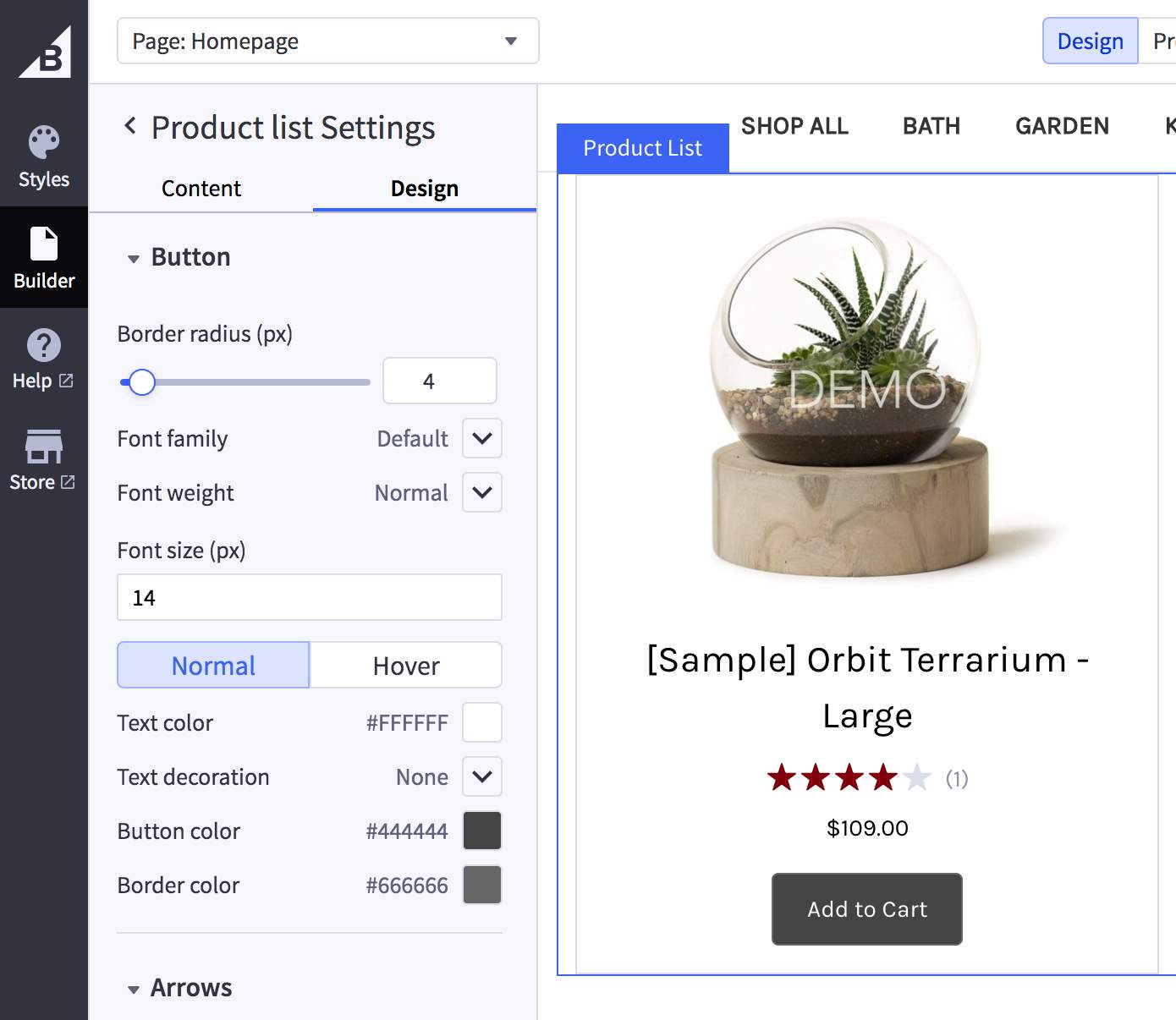The image size is (1176, 1020).
Task: Collapse the Button settings section
Action: click(x=134, y=259)
